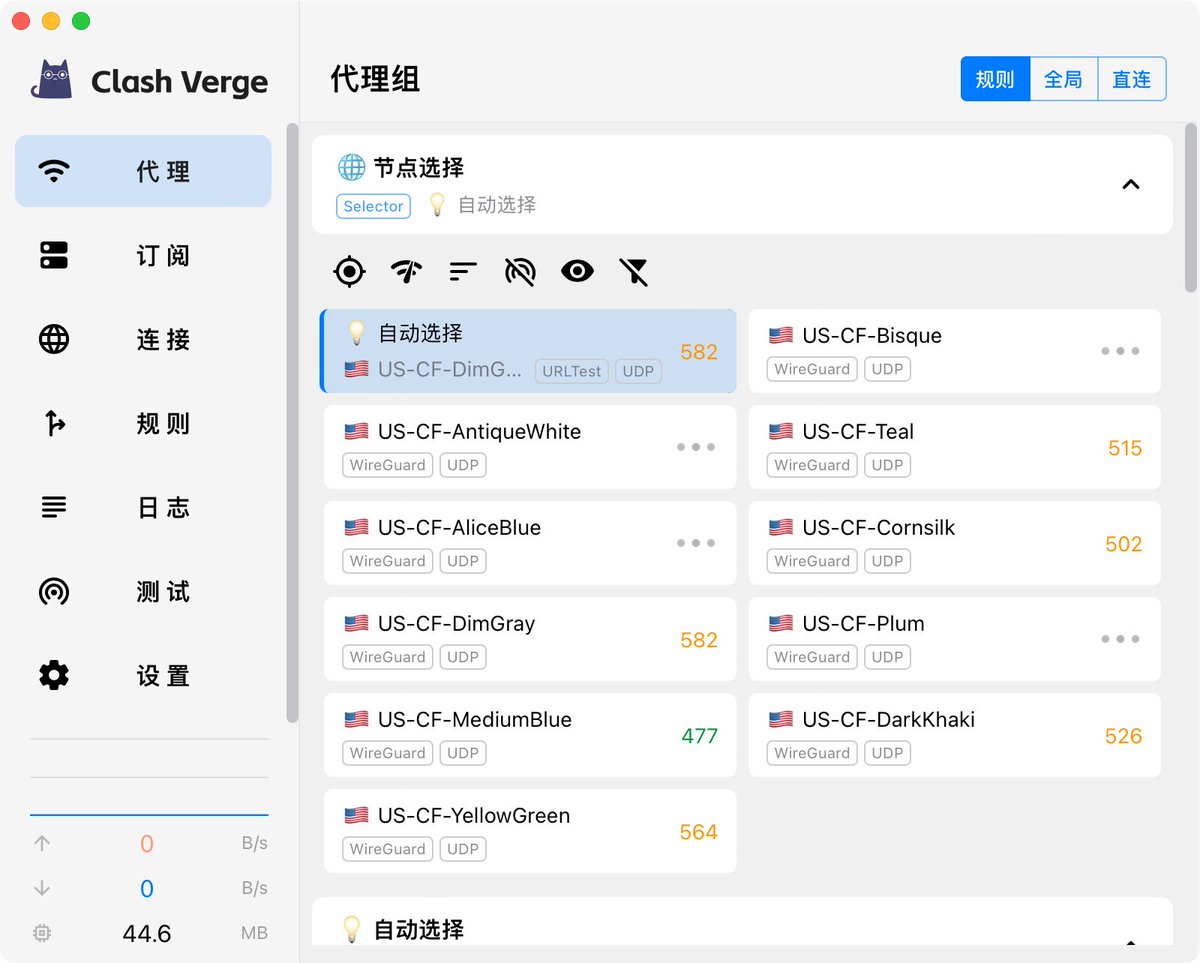1200x963 pixels.
Task: Click the sort order icon
Action: pyautogui.click(x=463, y=271)
